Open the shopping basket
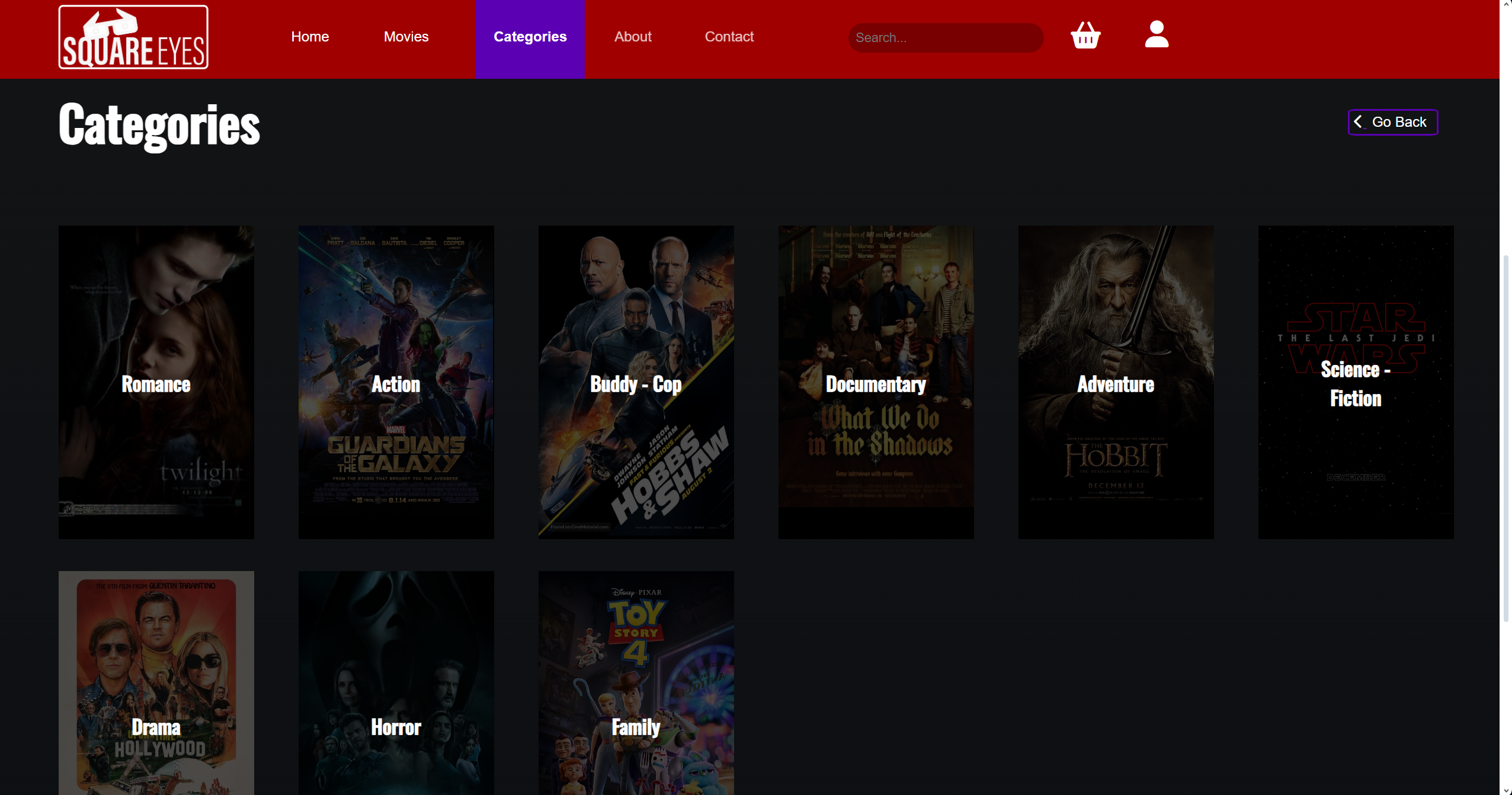Screen dimensions: 1512x795 (x=1084, y=37)
